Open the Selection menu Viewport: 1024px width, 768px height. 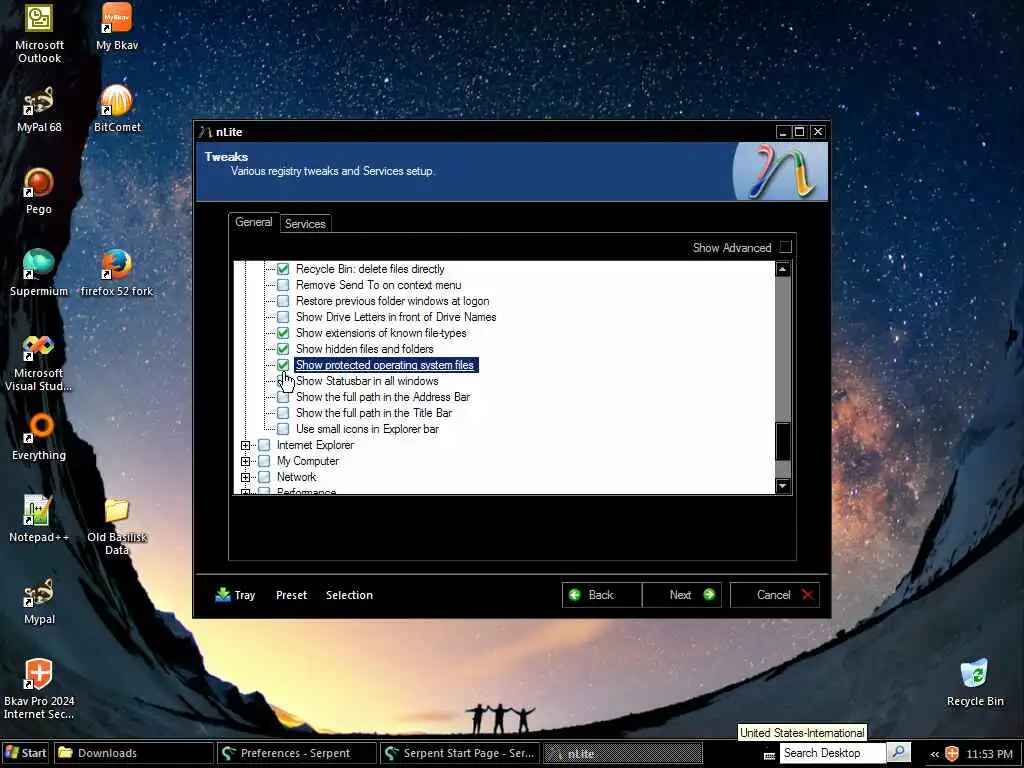tap(349, 595)
